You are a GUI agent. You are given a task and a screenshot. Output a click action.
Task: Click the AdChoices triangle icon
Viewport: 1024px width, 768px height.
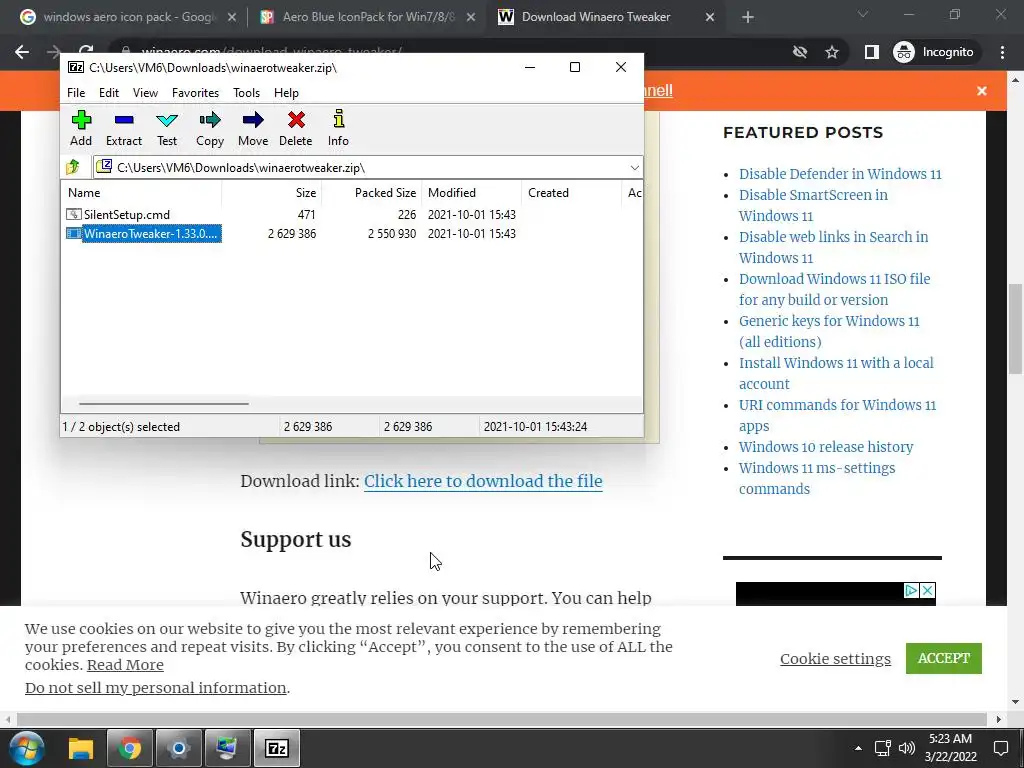click(x=911, y=590)
